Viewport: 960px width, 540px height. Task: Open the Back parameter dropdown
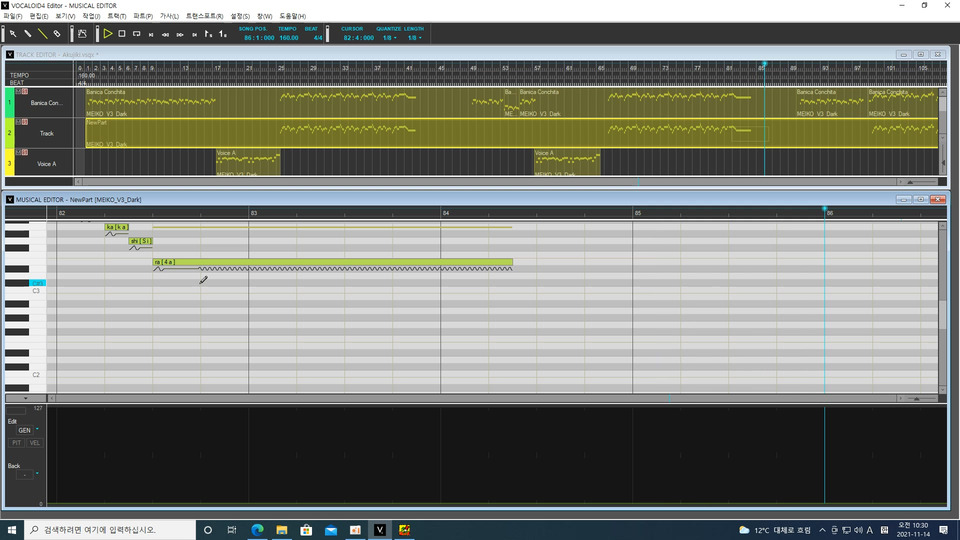tap(37, 473)
